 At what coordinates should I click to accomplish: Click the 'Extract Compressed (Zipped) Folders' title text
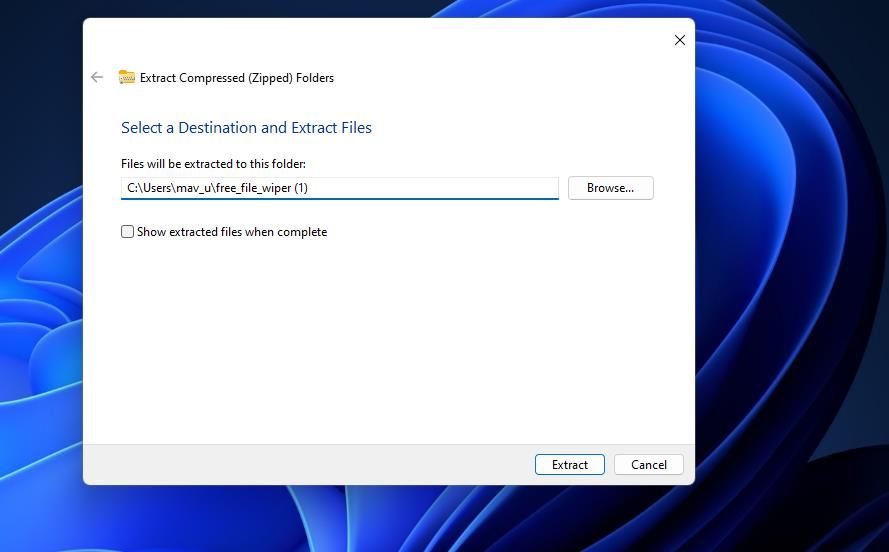point(237,78)
